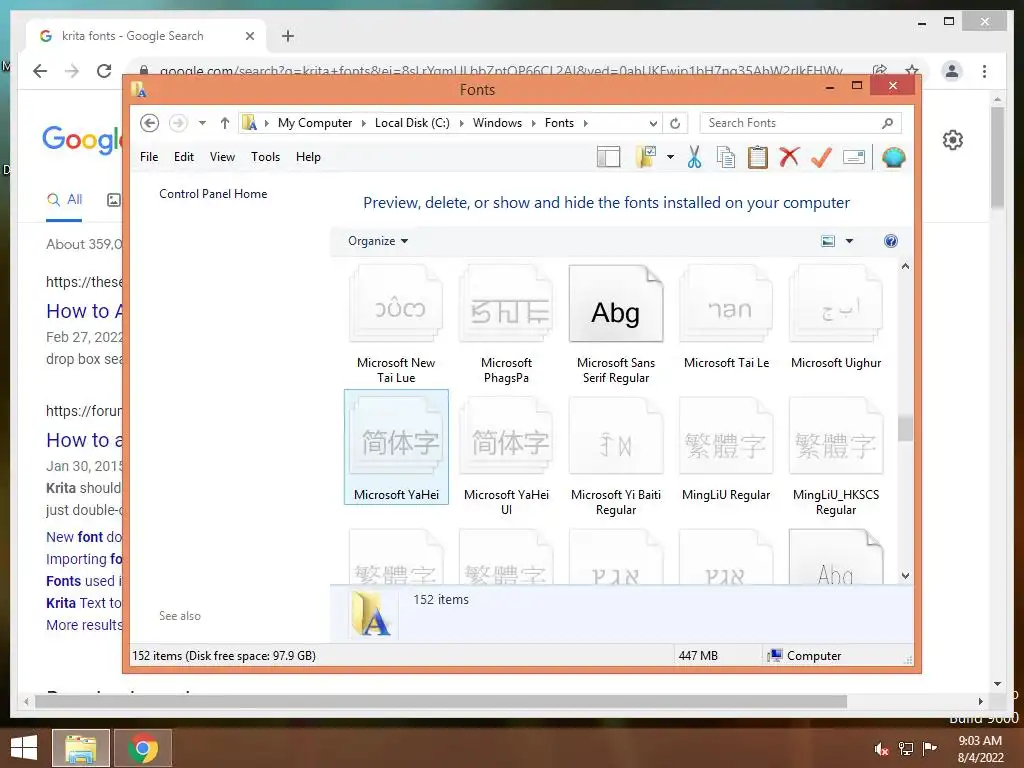1024x768 pixels.
Task: Bookmark this page with the star icon
Action: click(x=912, y=70)
